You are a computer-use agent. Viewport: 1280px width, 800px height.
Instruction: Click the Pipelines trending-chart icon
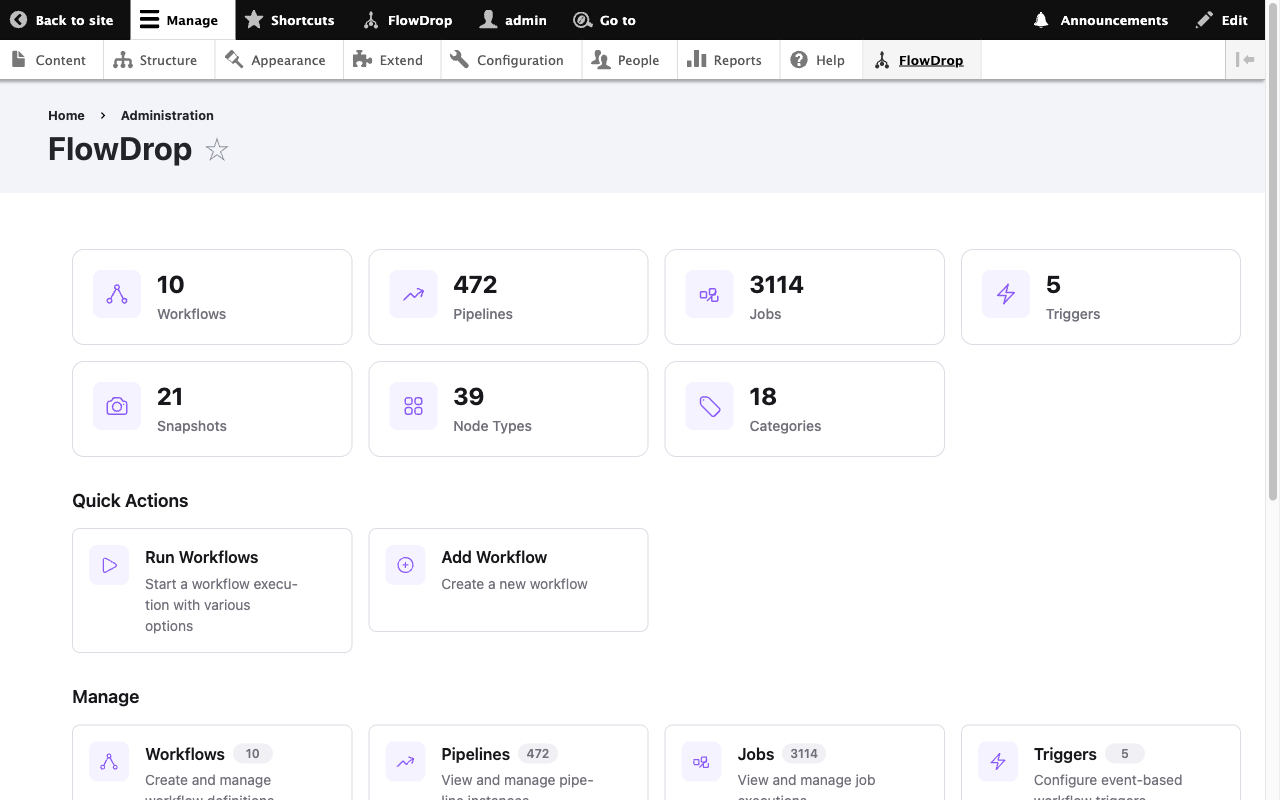[x=412, y=294]
